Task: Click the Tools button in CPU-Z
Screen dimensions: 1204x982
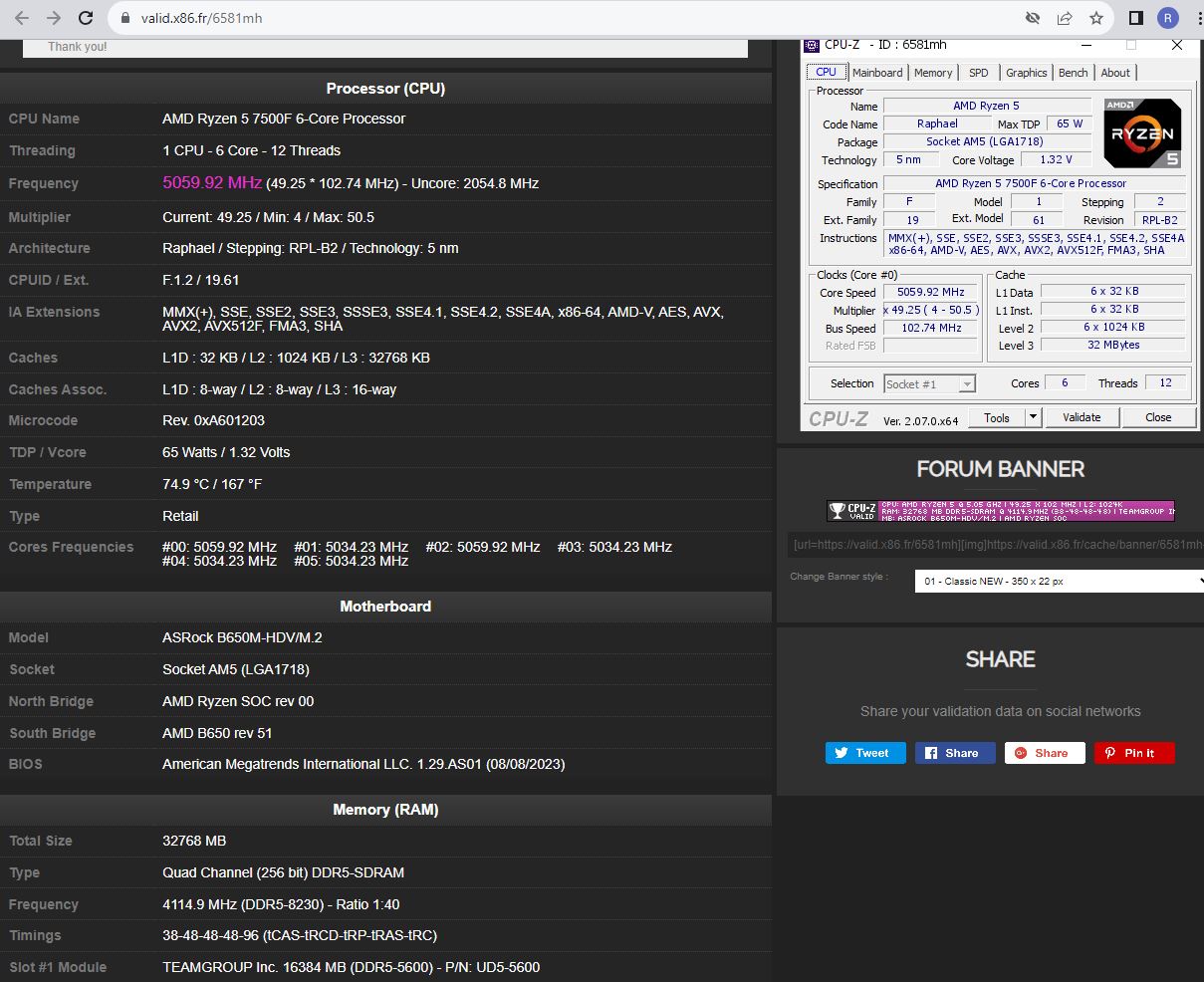Action: click(x=997, y=417)
